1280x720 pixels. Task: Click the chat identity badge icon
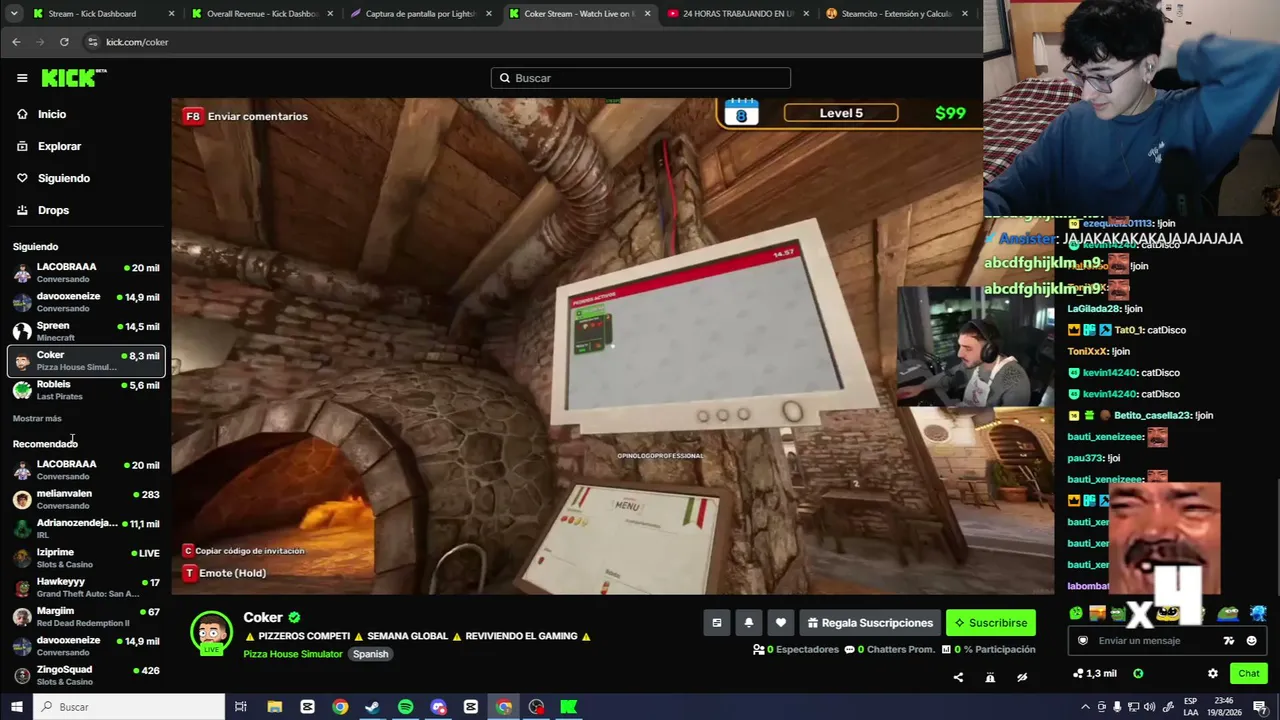(1082, 641)
